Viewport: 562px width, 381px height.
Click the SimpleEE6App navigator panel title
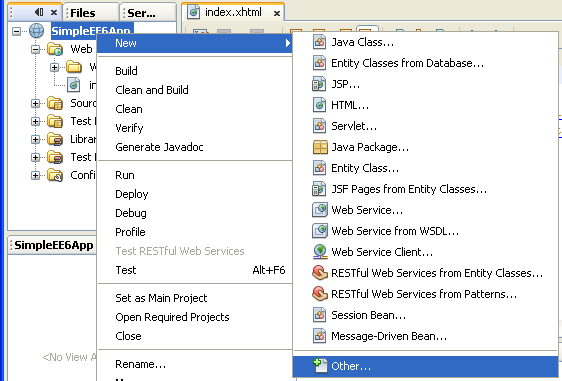(x=53, y=246)
